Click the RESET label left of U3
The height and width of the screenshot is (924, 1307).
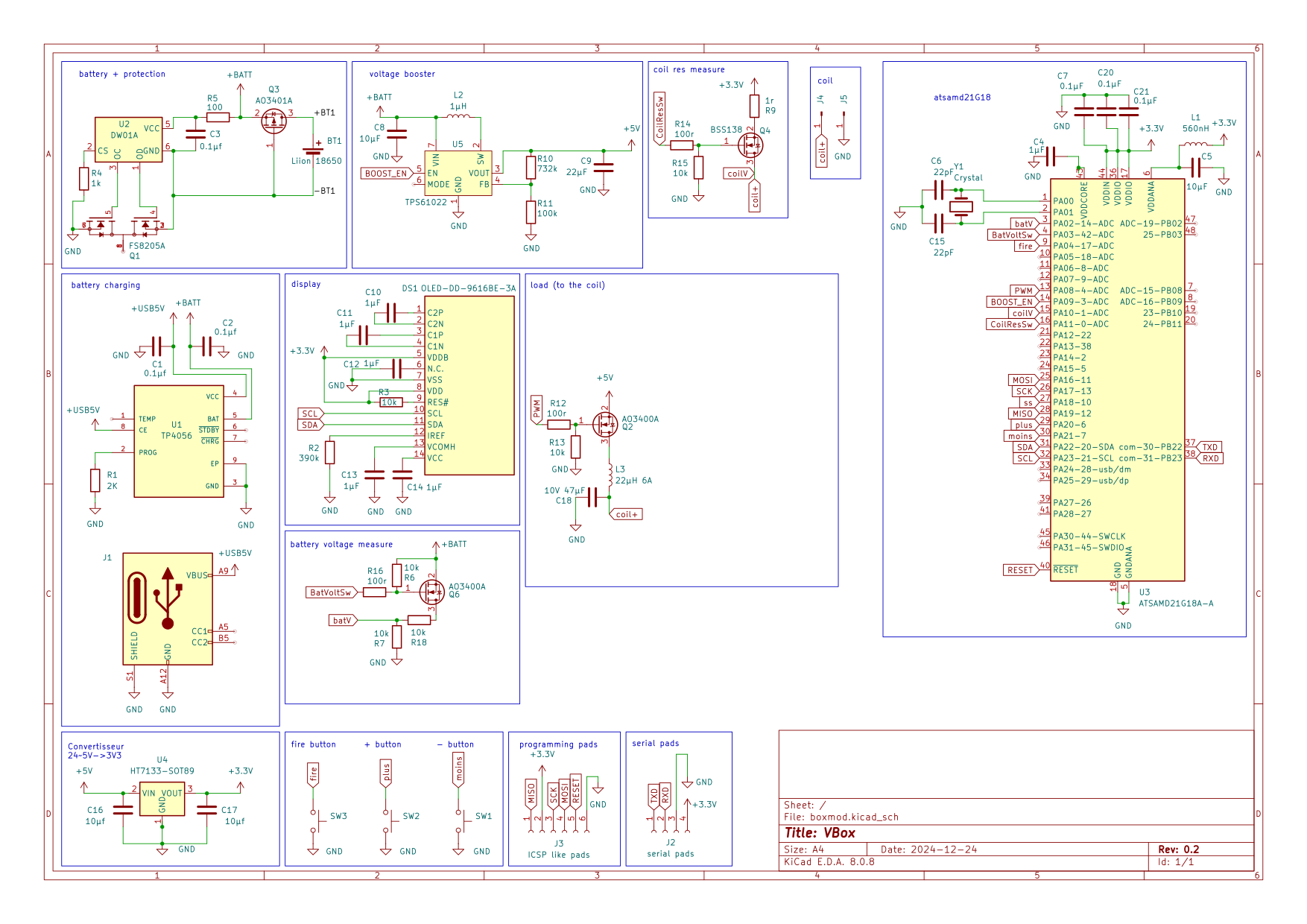coord(1022,570)
